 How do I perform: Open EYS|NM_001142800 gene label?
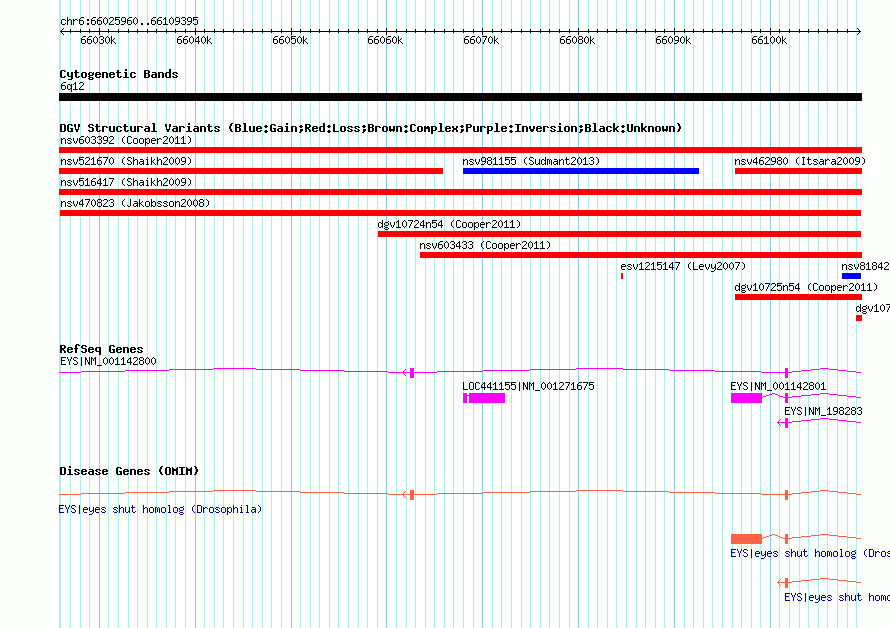tap(108, 361)
